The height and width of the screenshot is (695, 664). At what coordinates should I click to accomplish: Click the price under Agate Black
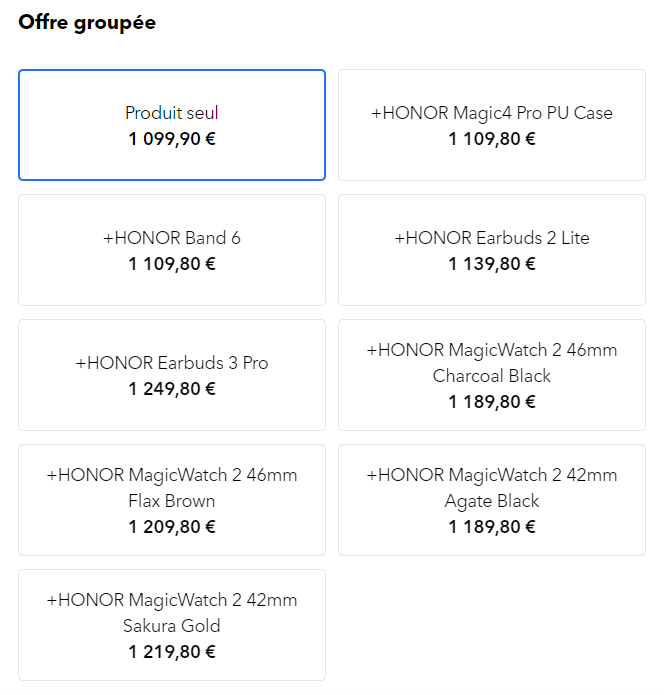tap(492, 527)
